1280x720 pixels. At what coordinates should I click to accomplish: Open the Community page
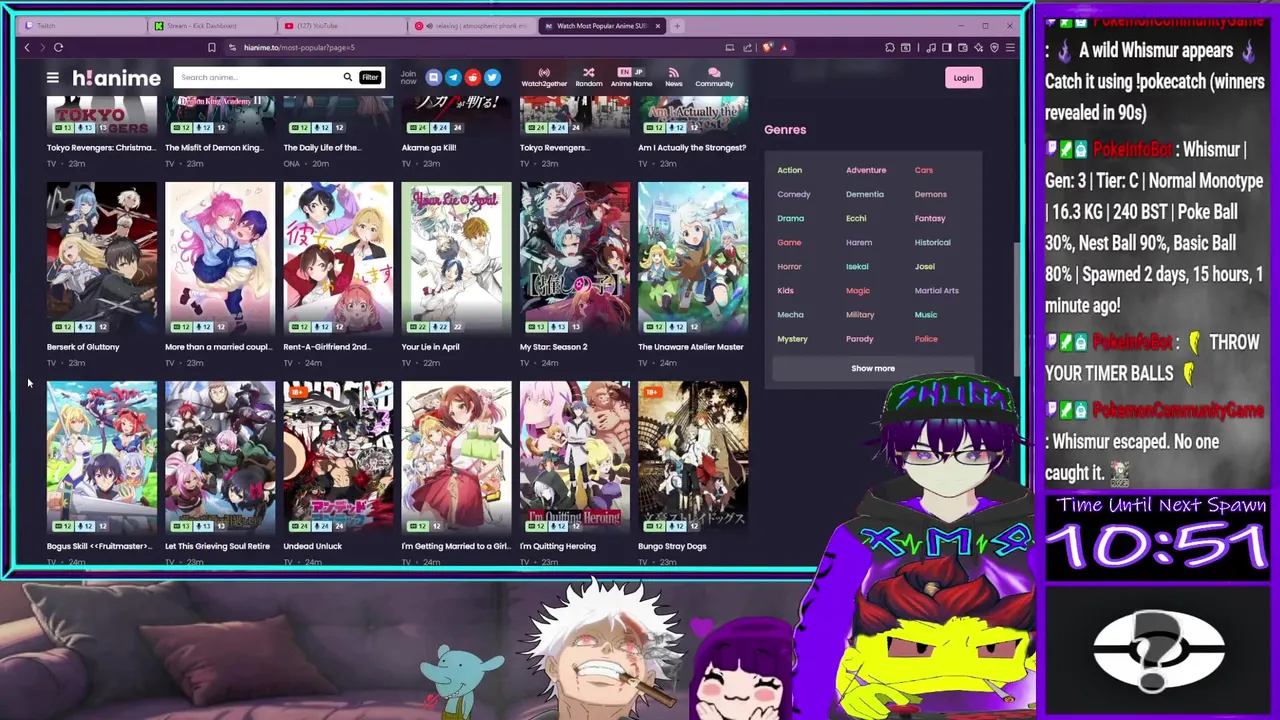click(714, 77)
